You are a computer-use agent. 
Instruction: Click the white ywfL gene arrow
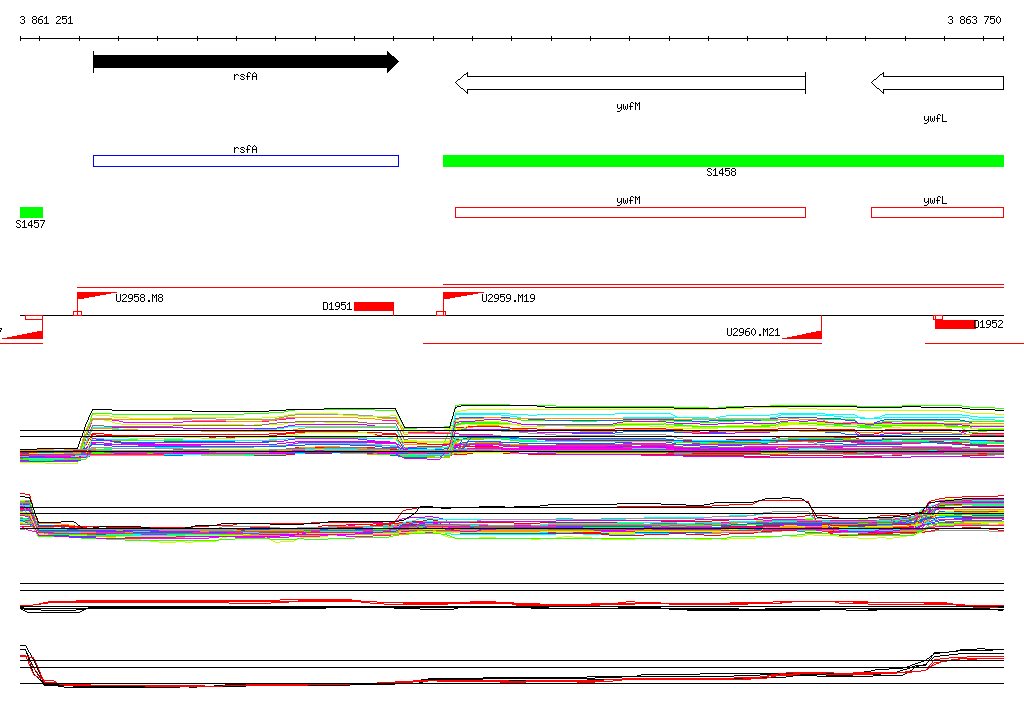click(x=937, y=83)
